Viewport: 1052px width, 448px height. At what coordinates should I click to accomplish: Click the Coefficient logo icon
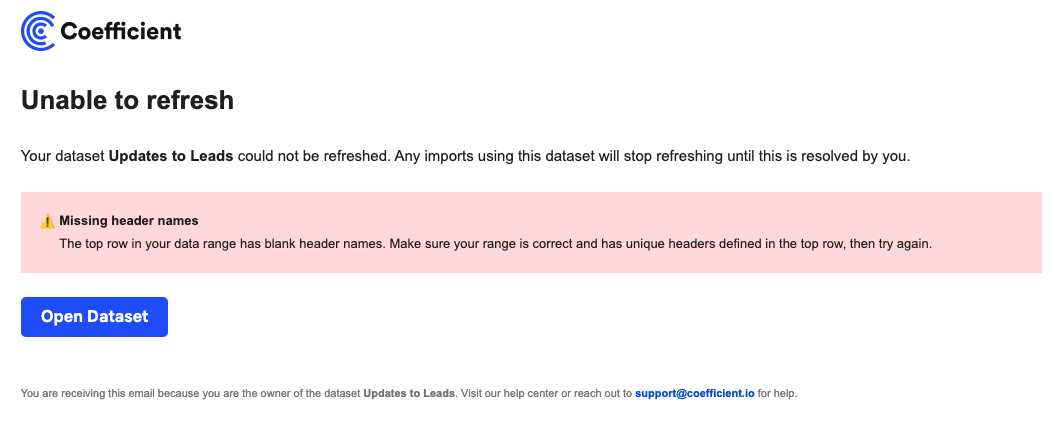coord(38,31)
